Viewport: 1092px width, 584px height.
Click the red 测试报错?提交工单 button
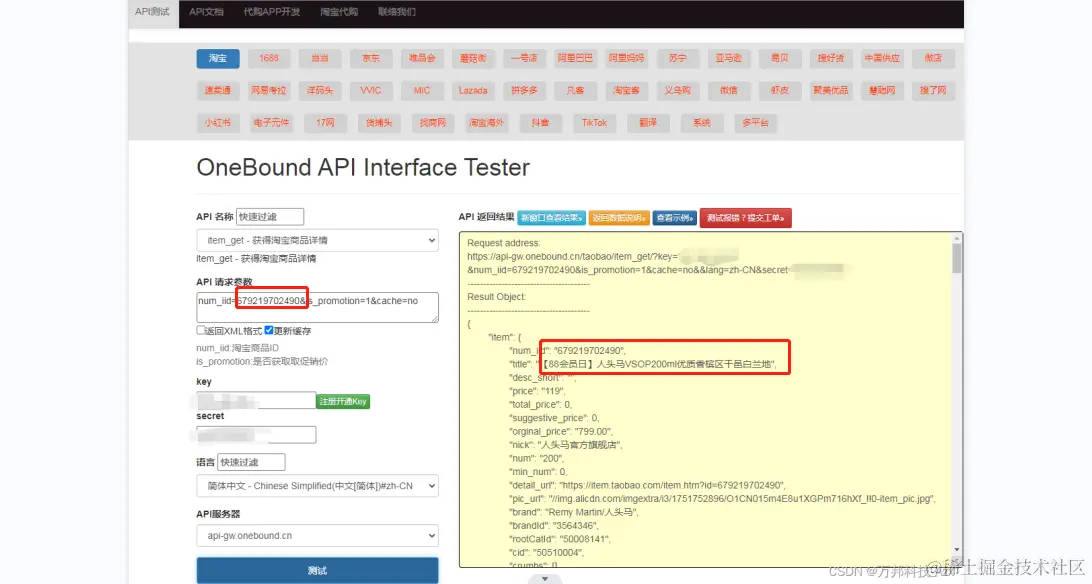tap(745, 218)
